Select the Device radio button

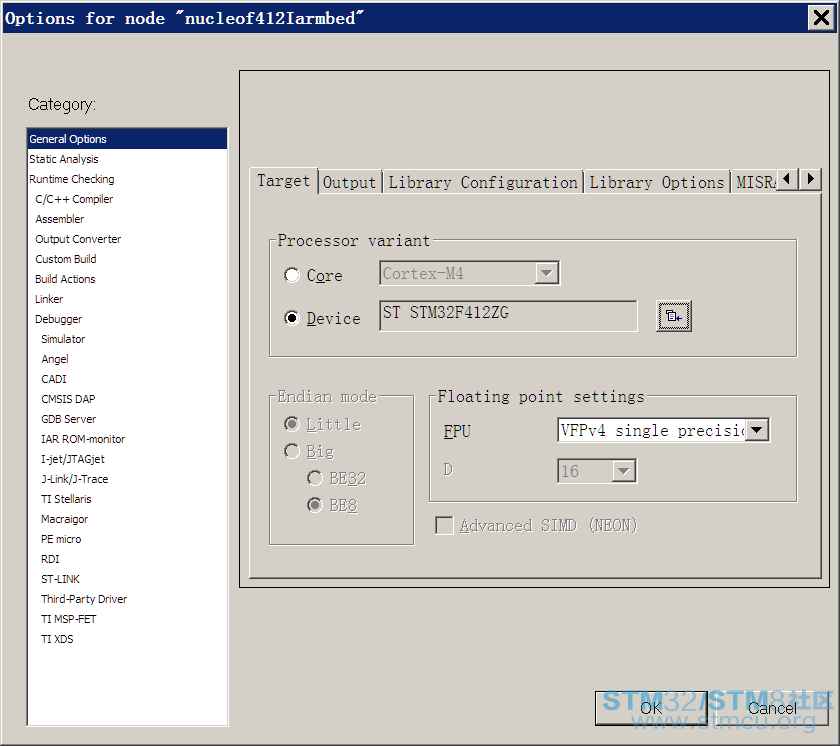point(292,318)
